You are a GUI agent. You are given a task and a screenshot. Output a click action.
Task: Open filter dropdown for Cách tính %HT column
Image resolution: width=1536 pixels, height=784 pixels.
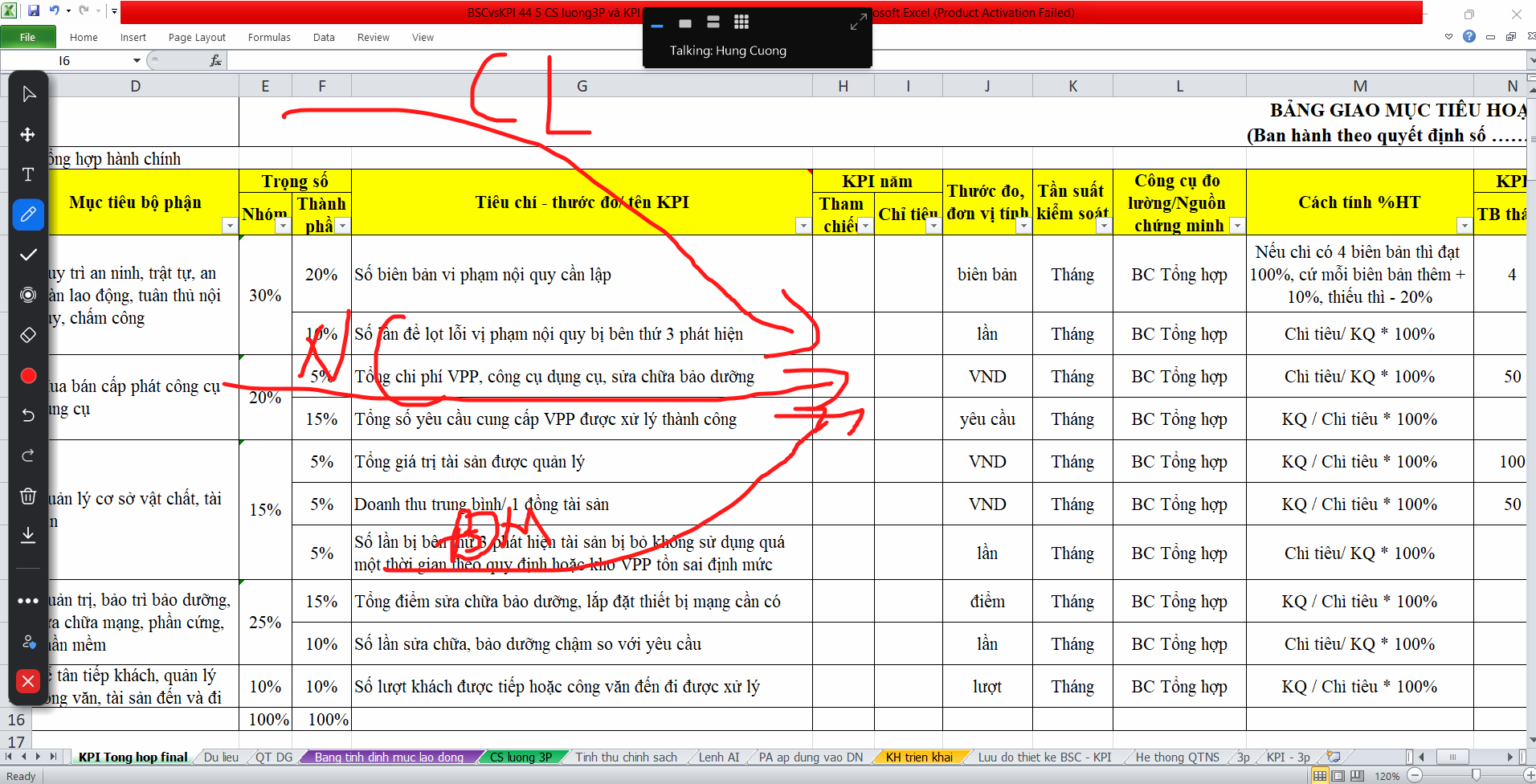[x=1464, y=226]
